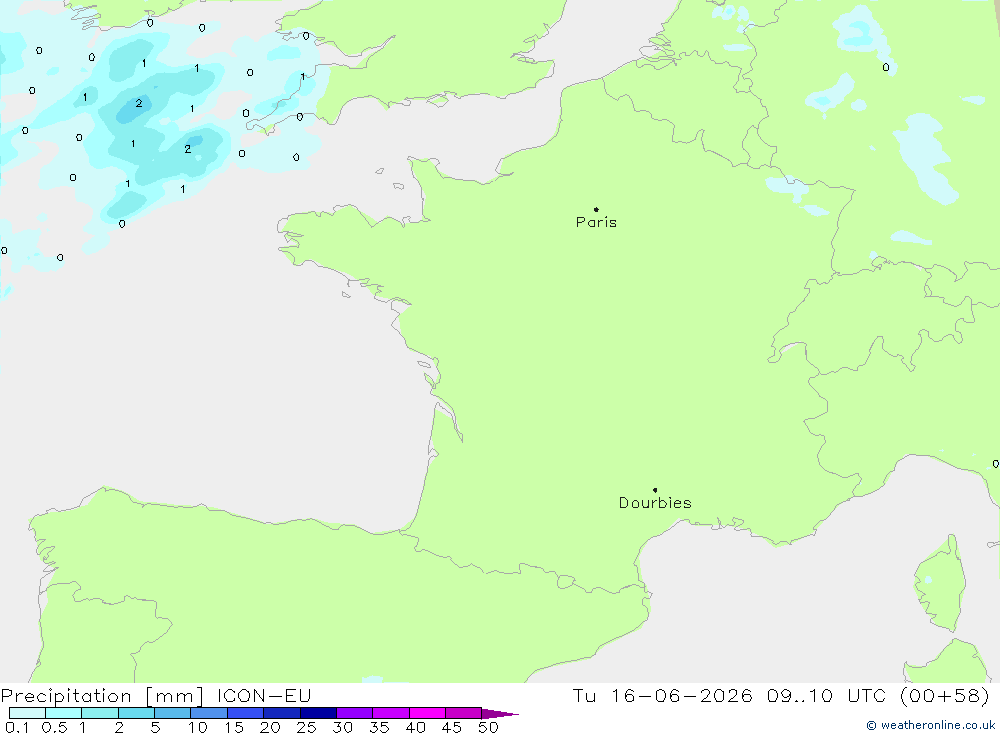Open the weatheronline.co.uk copyright link
Image resolution: width=1000 pixels, height=733 pixels.
tap(930, 725)
